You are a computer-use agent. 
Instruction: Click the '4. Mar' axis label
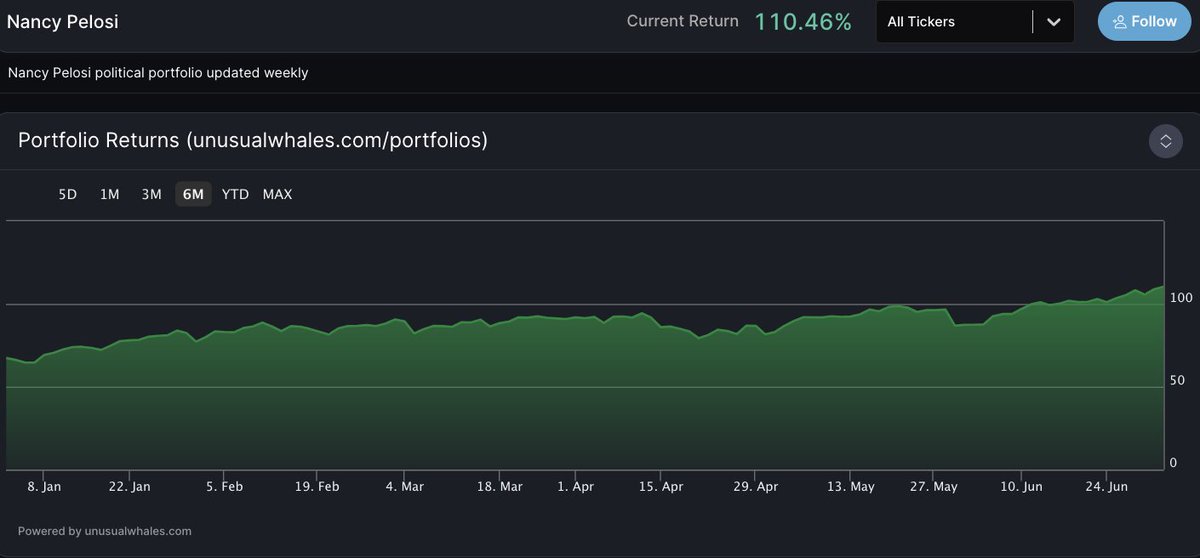(405, 486)
